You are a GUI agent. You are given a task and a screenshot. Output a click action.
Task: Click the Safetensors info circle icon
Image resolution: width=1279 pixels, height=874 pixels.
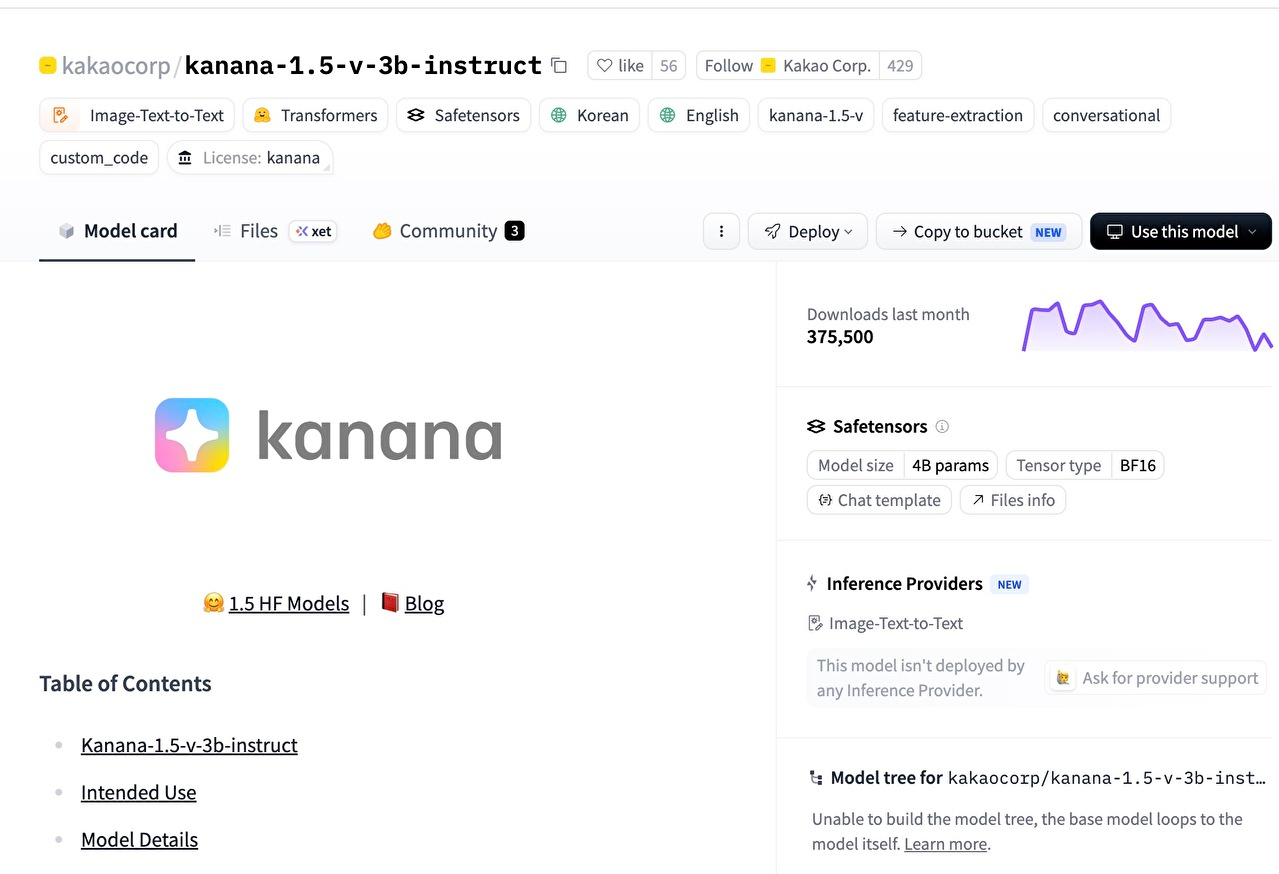pos(942,426)
